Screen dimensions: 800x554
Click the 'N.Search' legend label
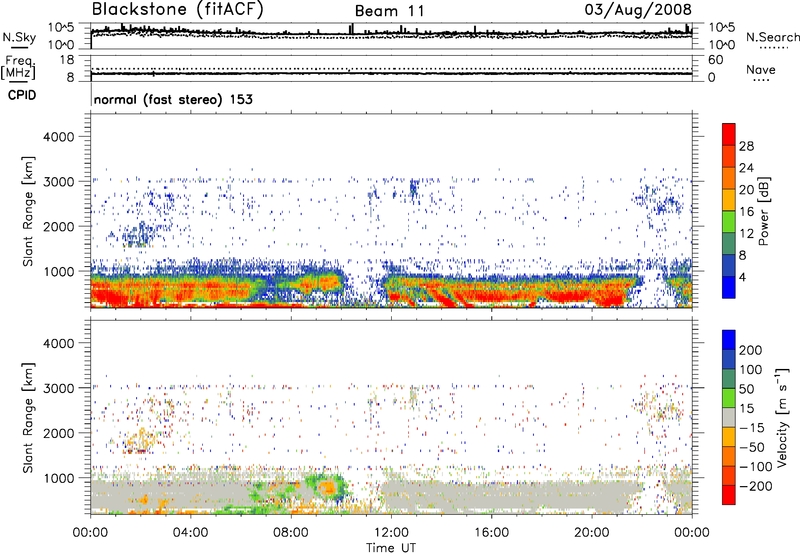click(x=772, y=37)
